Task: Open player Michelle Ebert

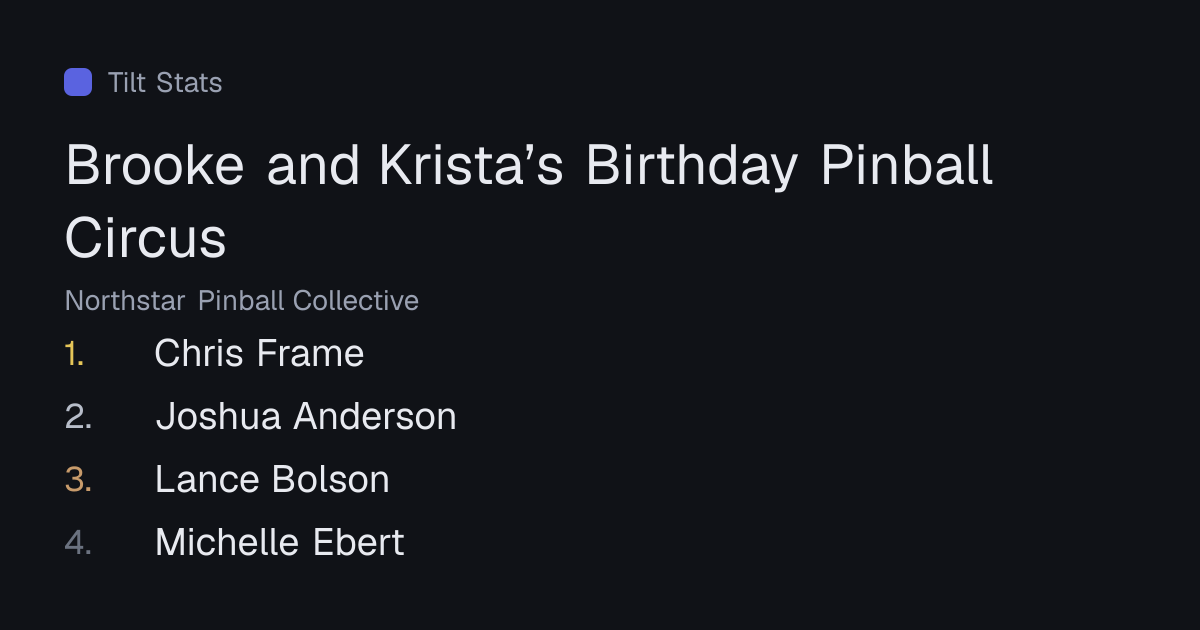Action: [280, 543]
